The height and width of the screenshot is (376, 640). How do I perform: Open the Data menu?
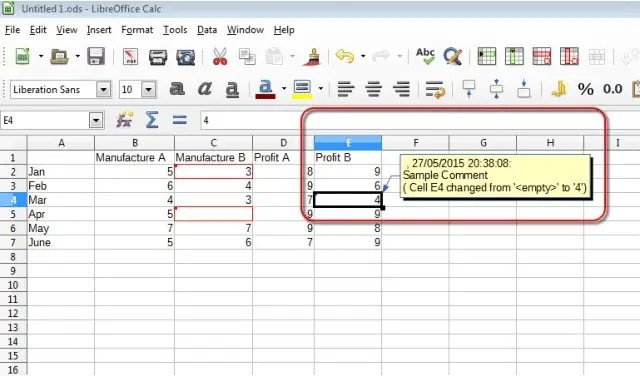[207, 30]
